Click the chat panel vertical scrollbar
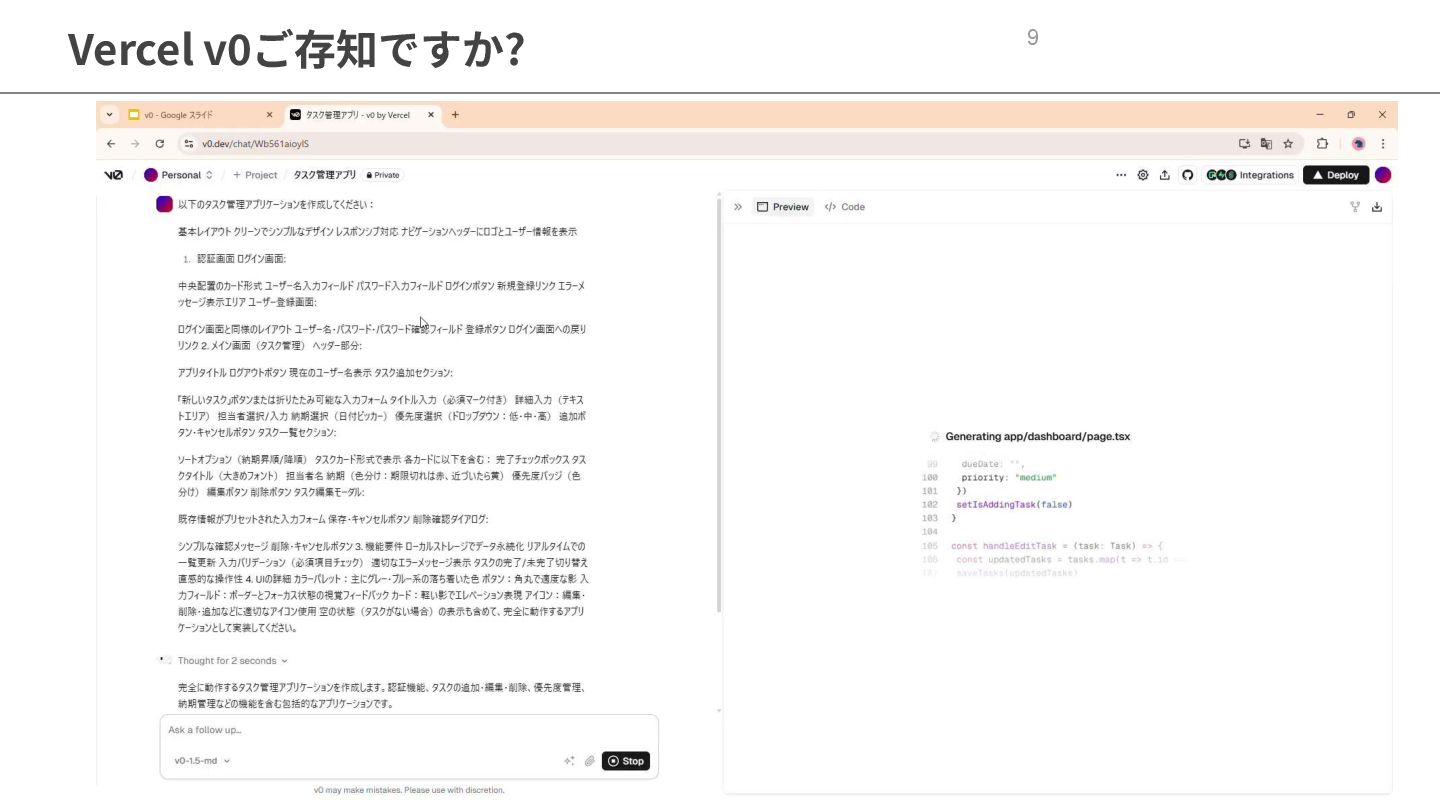 point(718,405)
